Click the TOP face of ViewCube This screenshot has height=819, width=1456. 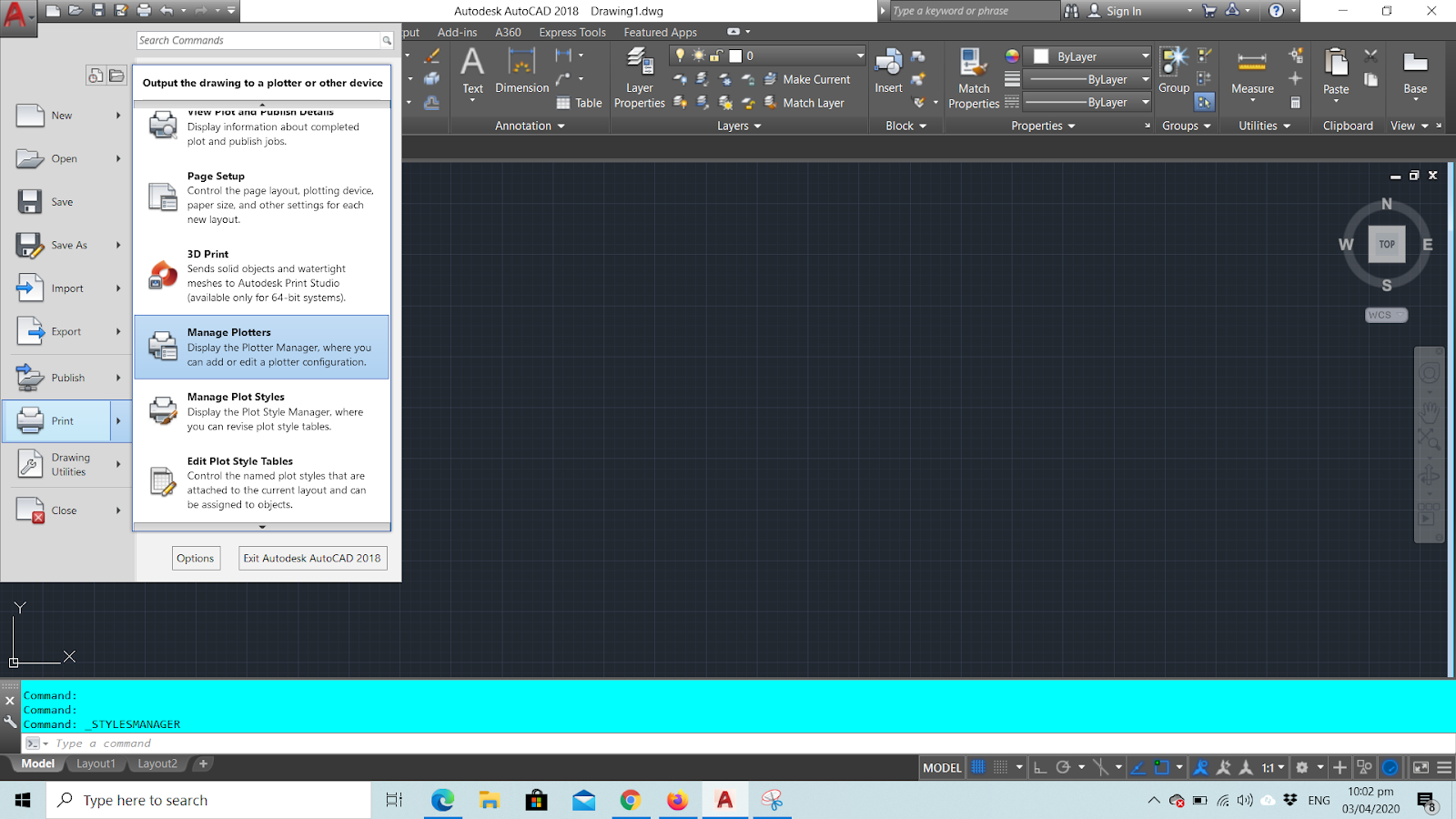click(x=1387, y=244)
